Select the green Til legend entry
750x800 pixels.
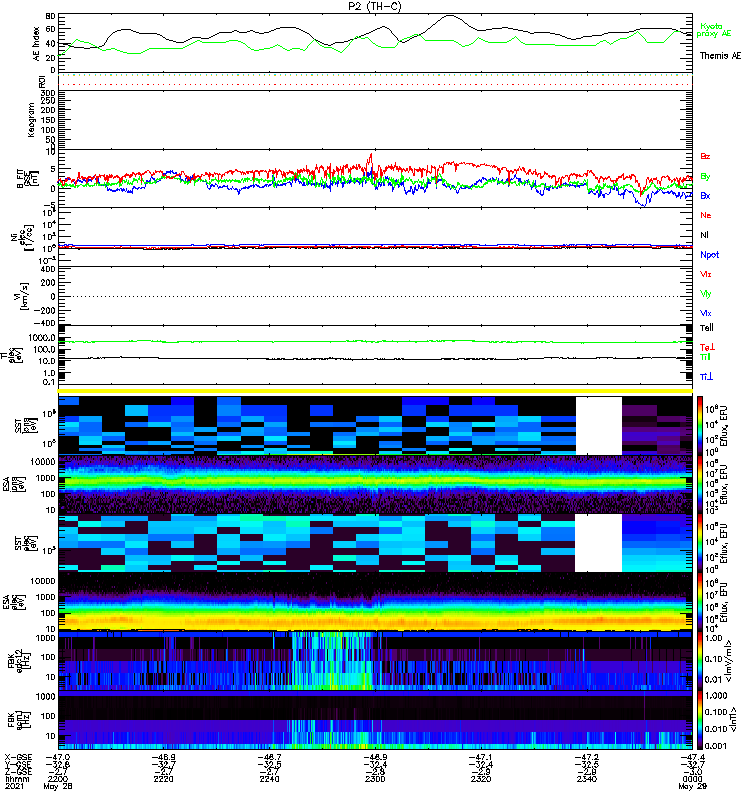click(705, 357)
